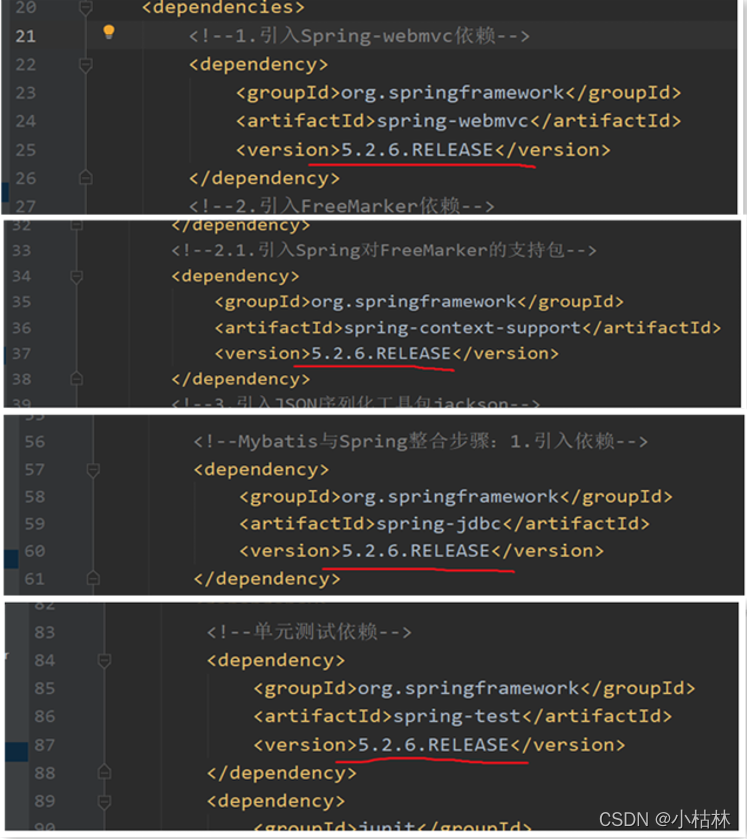Click line number 86 in the gutter
The width and height of the screenshot is (747, 839).
coord(44,716)
